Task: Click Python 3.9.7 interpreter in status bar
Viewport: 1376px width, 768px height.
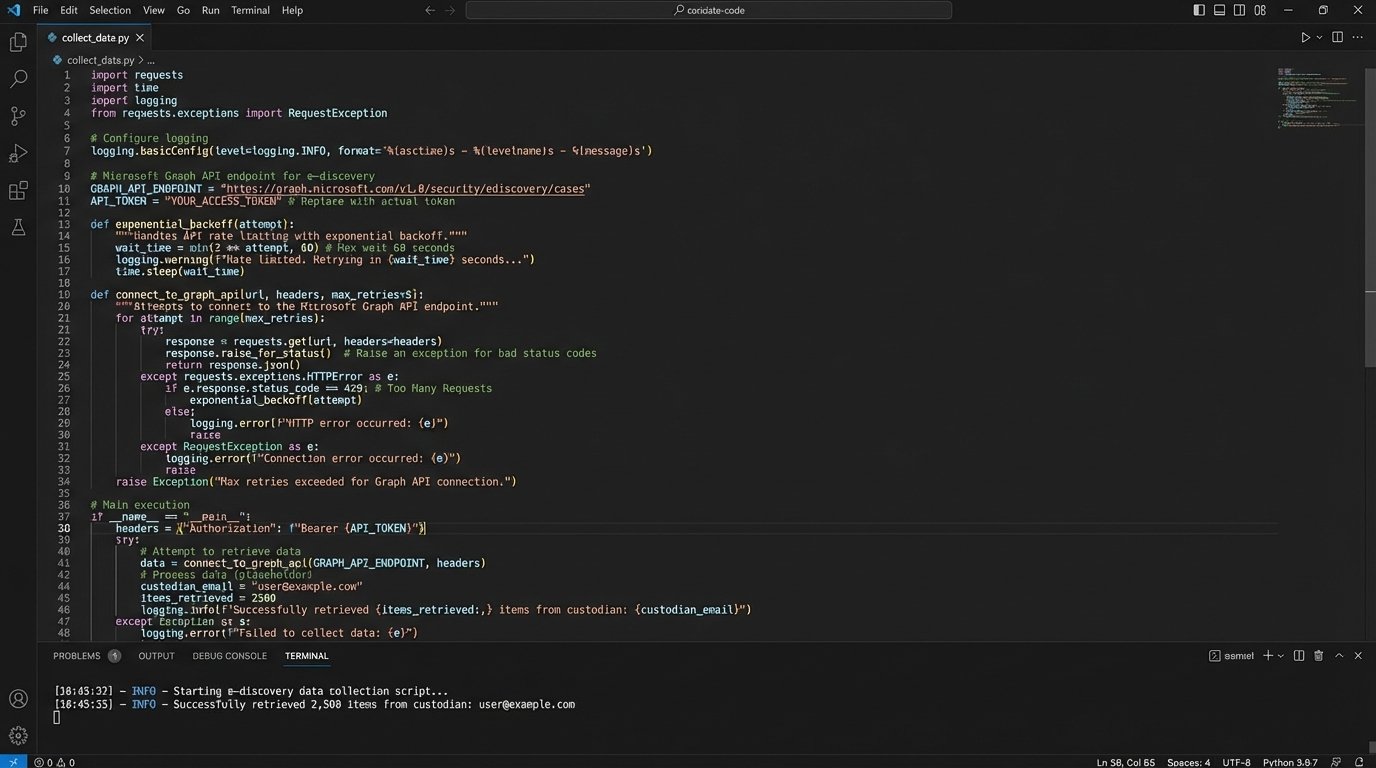Action: coord(1290,762)
